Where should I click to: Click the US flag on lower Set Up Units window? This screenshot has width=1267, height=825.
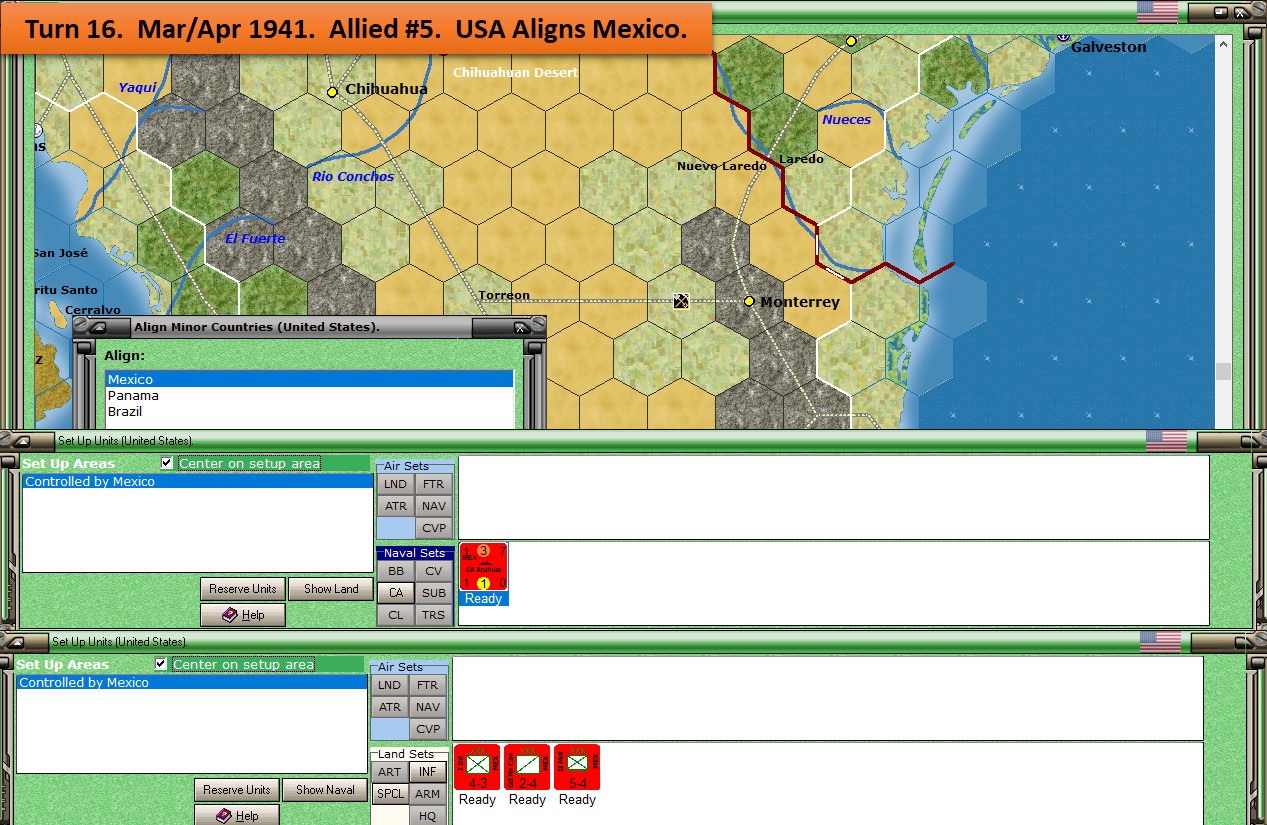(x=1160, y=641)
